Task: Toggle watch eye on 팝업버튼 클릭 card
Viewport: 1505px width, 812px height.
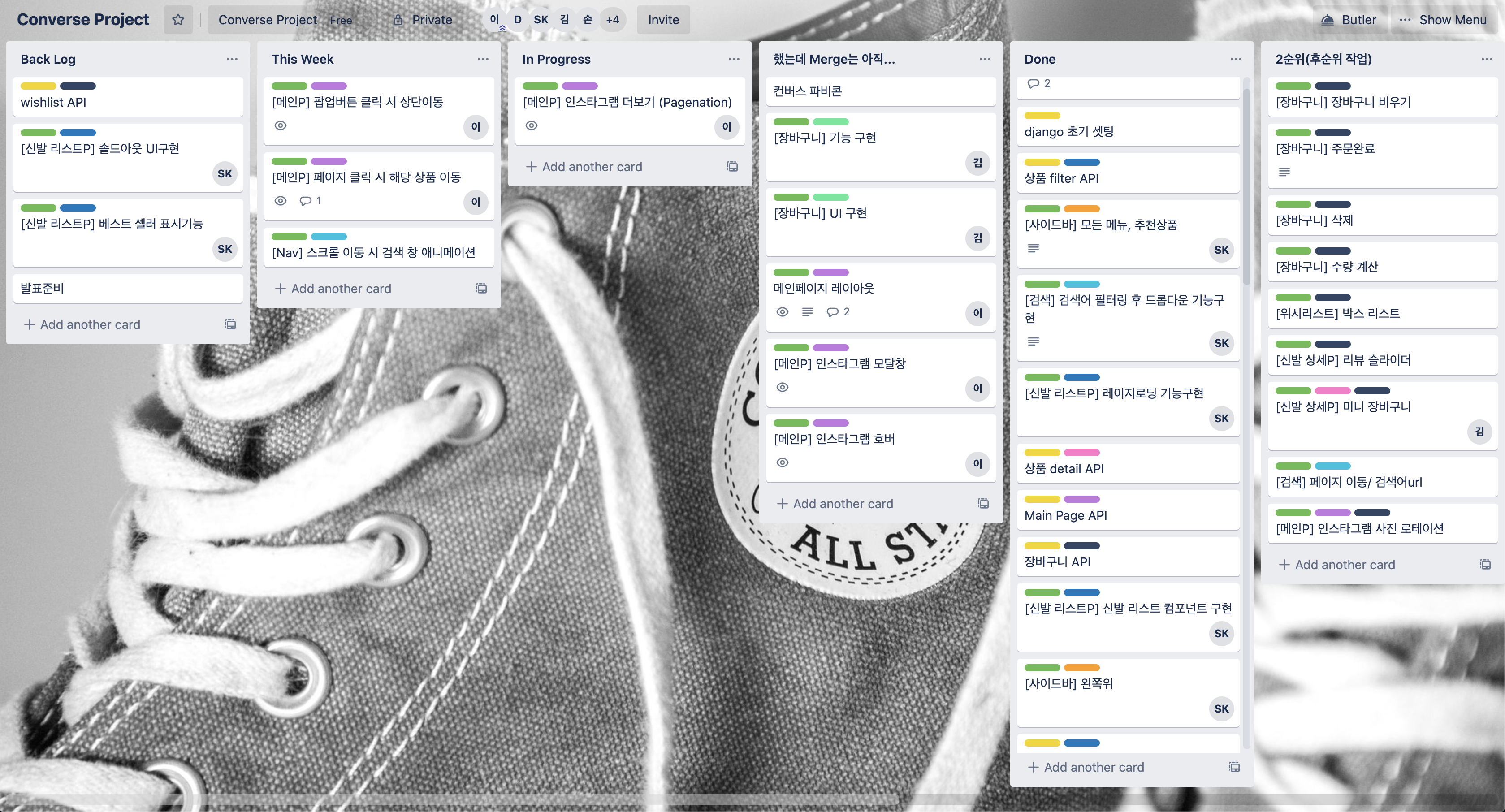Action: (281, 125)
